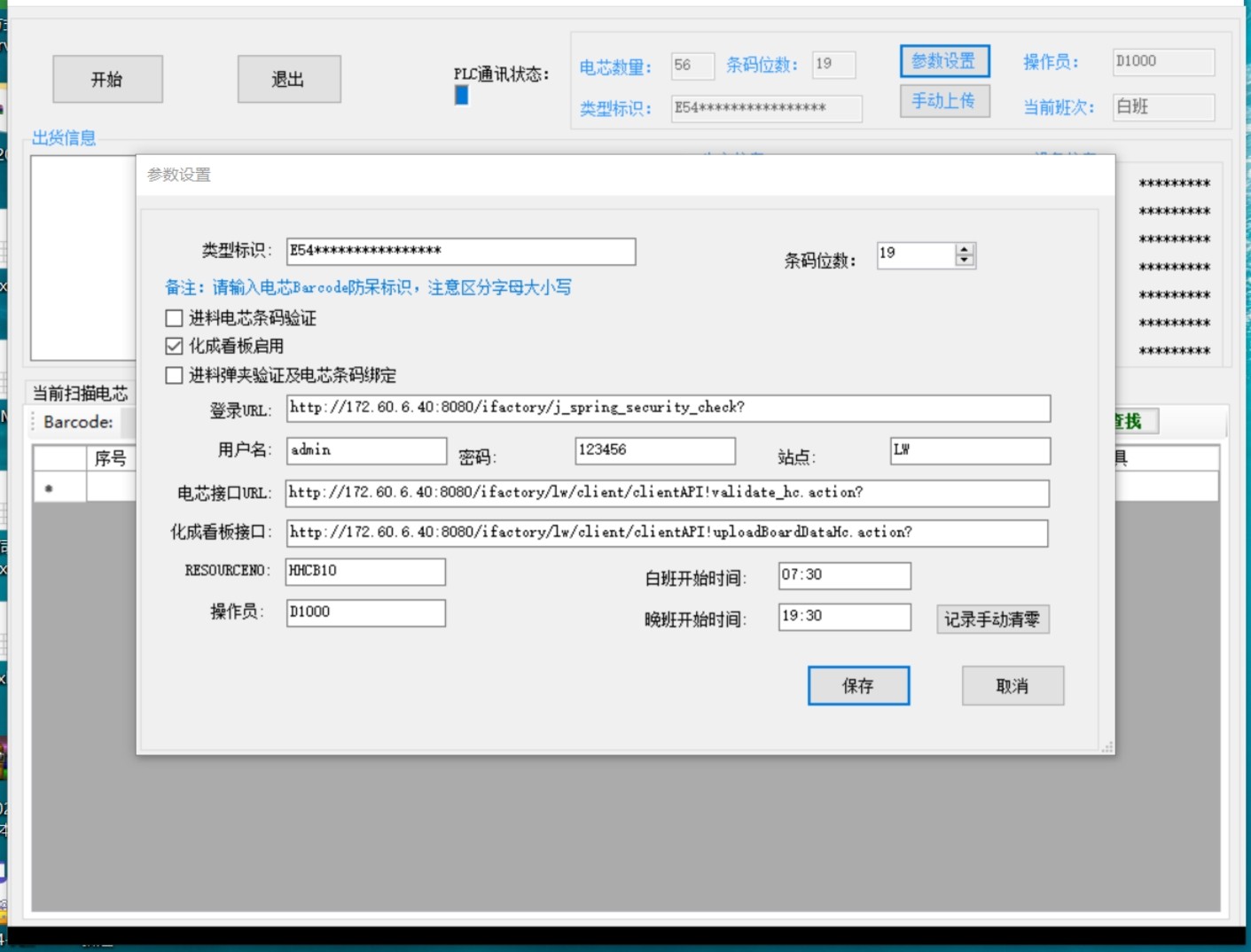Focus the 站点 input box

pos(969,451)
